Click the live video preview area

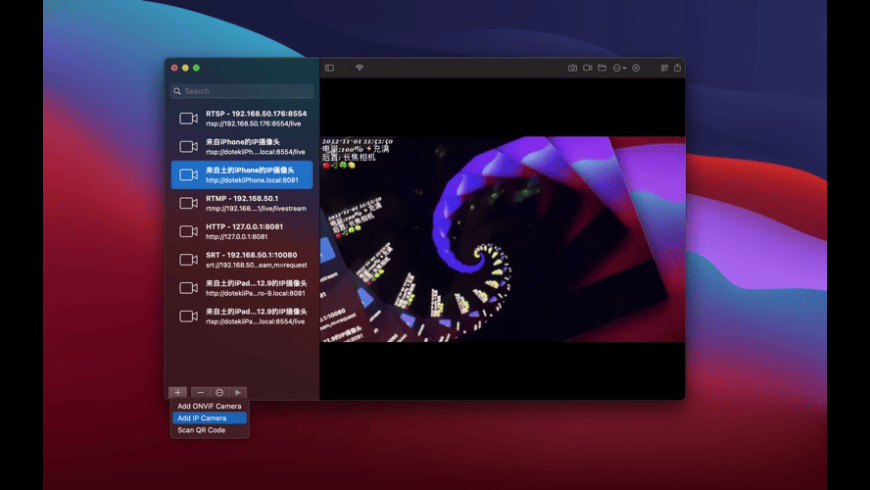point(503,239)
